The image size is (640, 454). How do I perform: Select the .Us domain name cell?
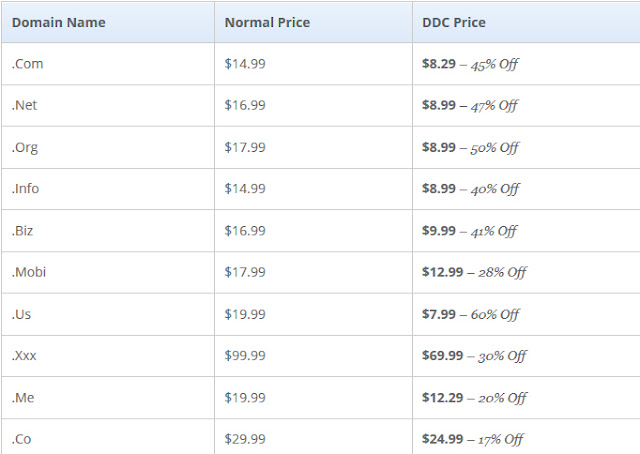tap(108, 314)
